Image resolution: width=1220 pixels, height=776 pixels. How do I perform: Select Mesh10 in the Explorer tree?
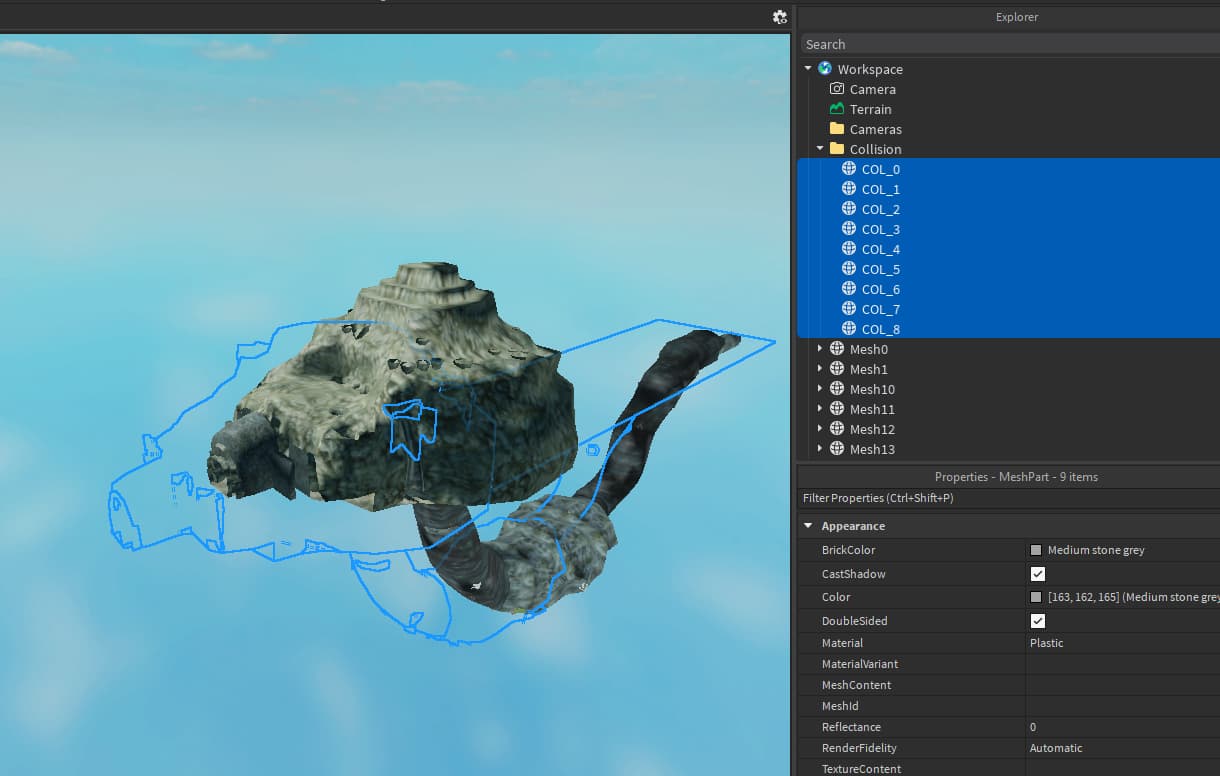[x=872, y=389]
